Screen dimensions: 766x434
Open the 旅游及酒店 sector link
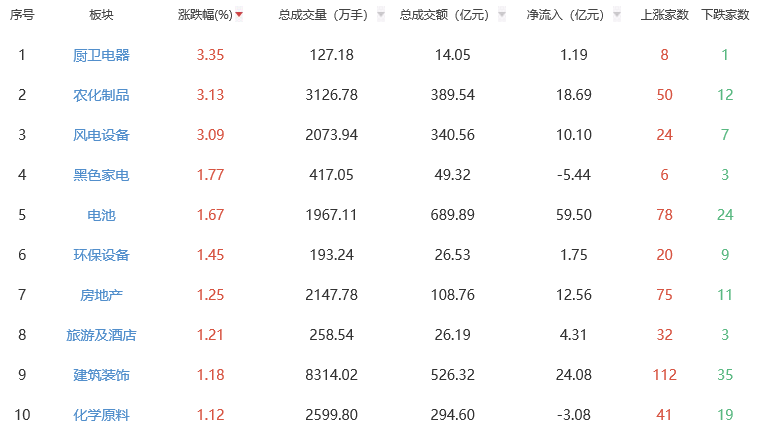[x=102, y=335]
